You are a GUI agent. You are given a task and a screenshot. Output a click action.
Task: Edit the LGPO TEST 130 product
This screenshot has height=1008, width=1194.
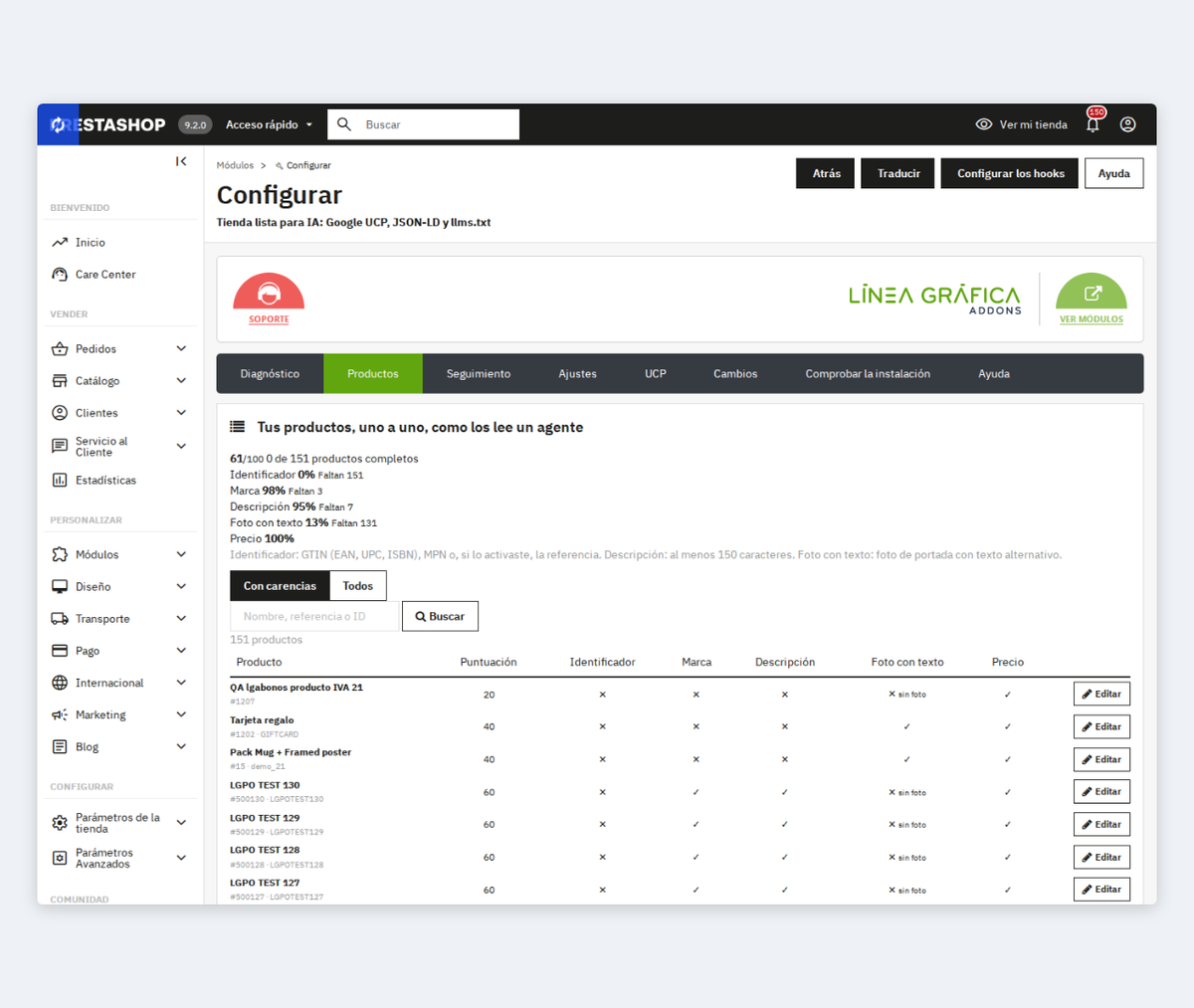1101,792
